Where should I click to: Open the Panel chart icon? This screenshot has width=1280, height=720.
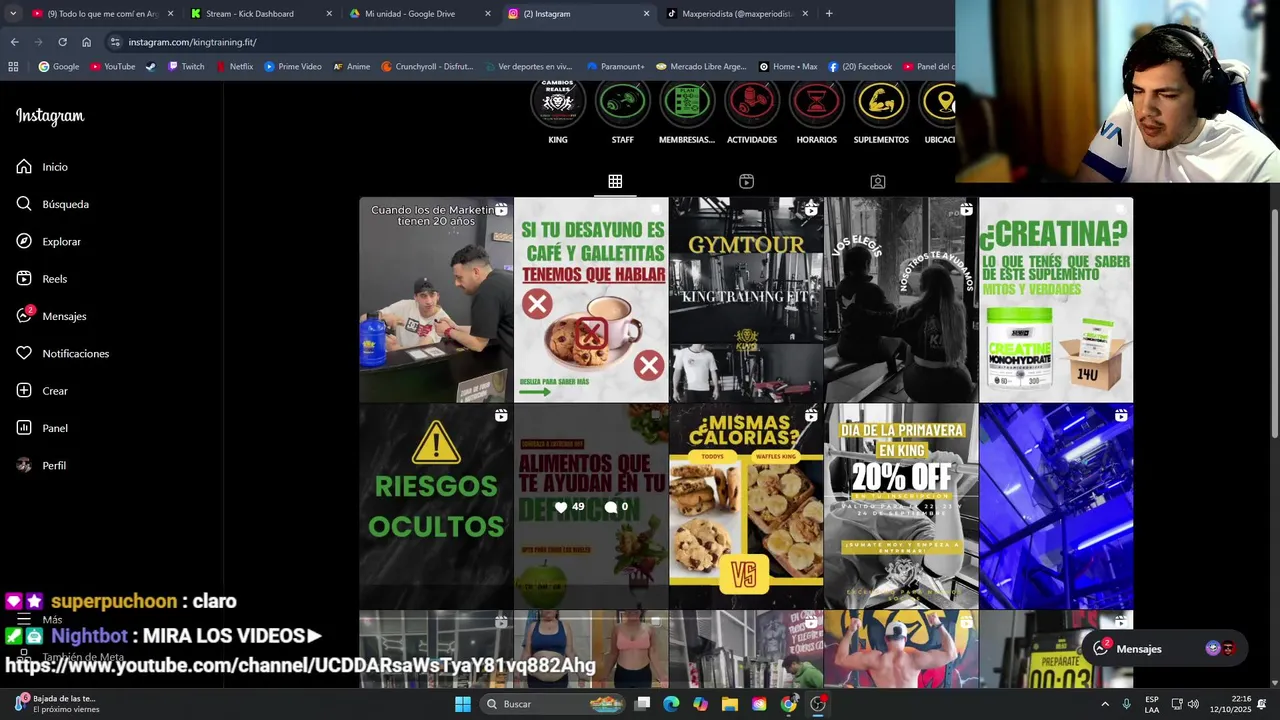point(24,428)
